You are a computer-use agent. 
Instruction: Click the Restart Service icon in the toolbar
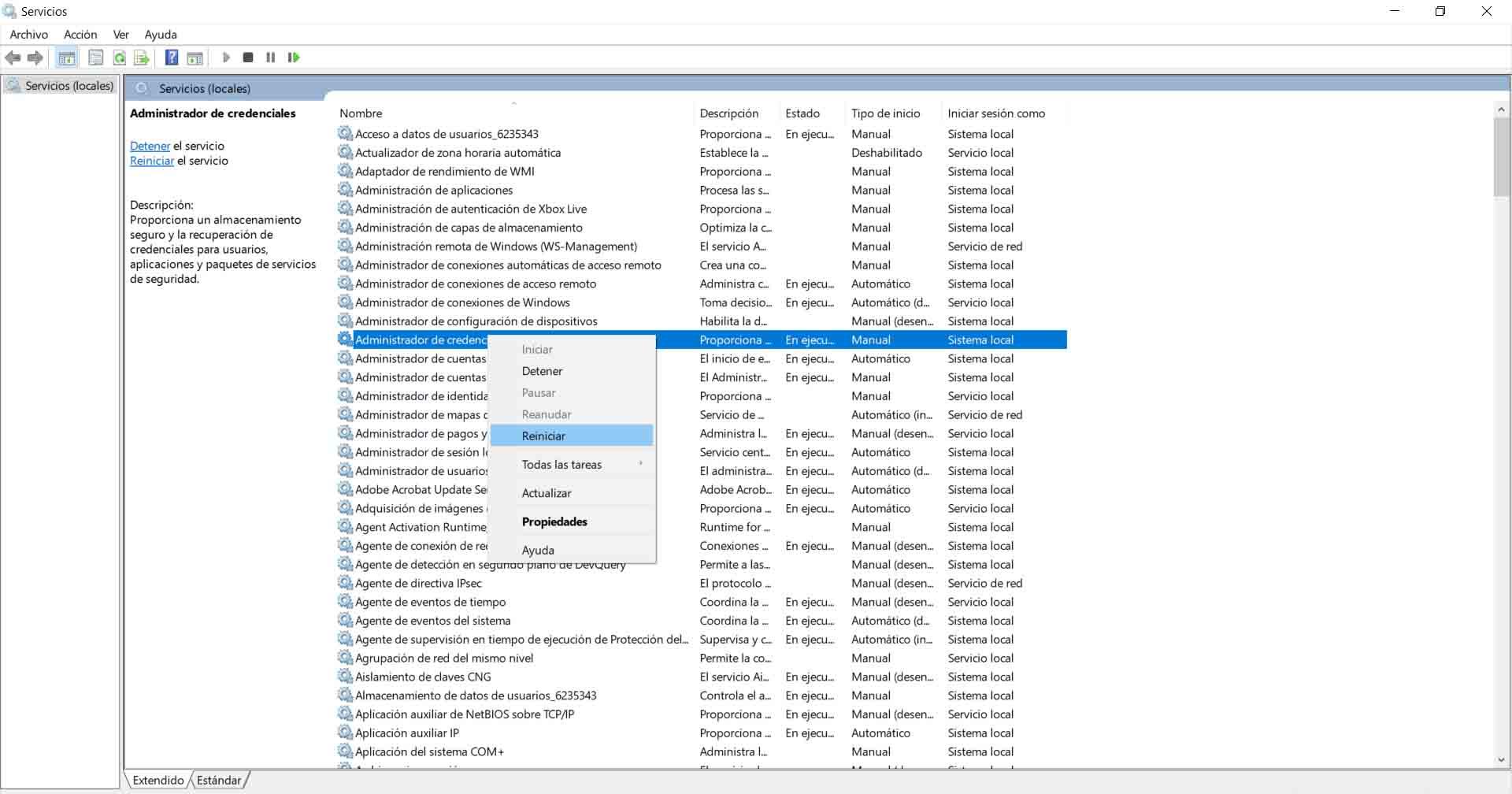[x=294, y=58]
